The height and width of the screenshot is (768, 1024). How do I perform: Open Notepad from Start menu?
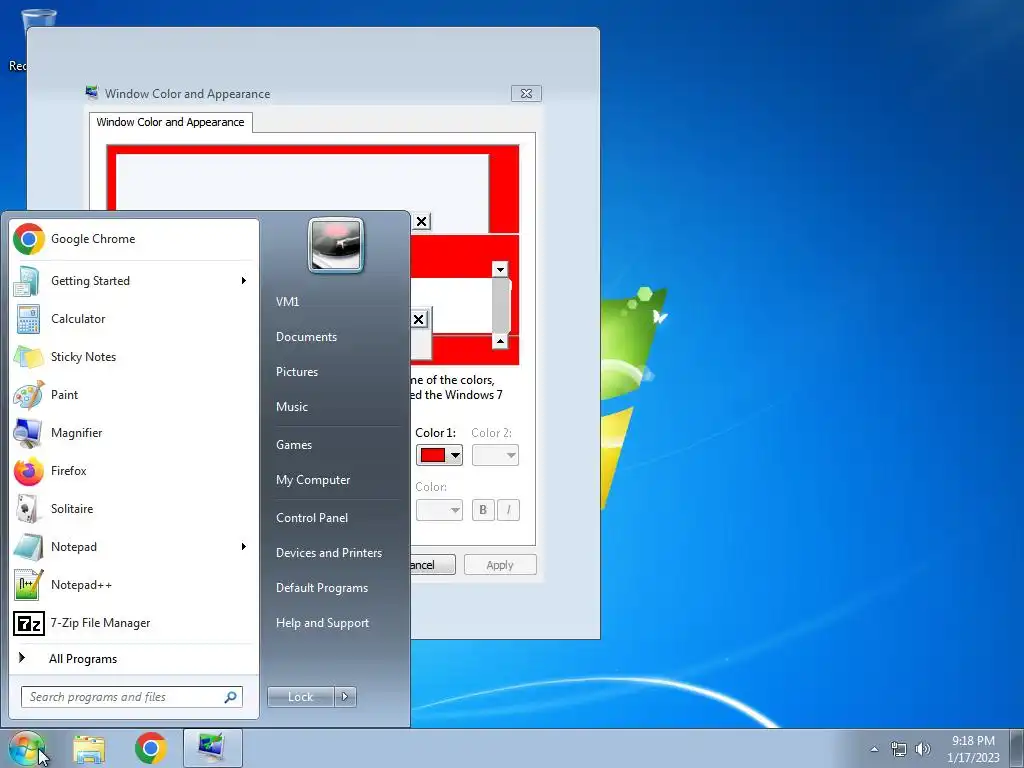point(134,547)
